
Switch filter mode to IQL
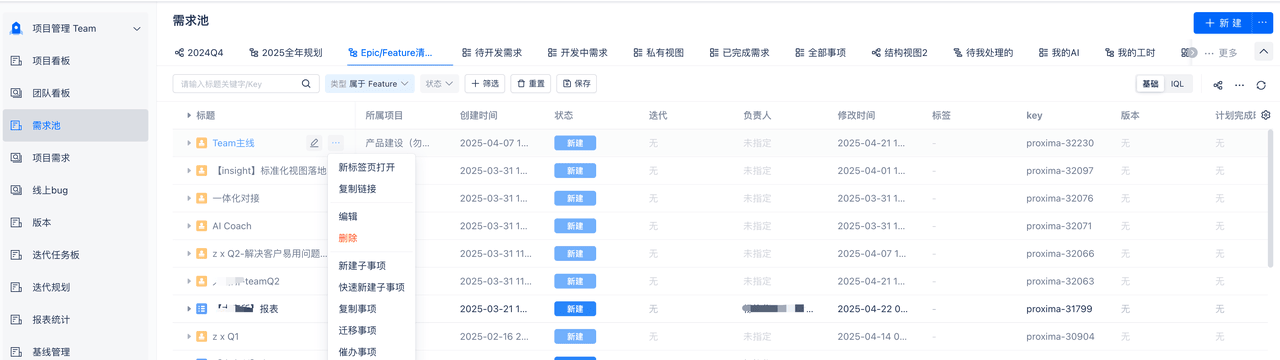tap(1177, 84)
